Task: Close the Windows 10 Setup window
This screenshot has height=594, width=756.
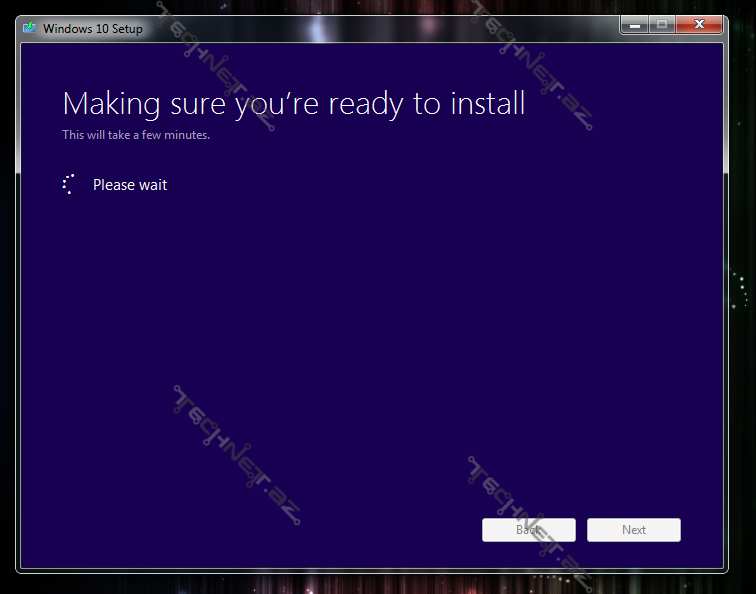Action: click(x=699, y=24)
